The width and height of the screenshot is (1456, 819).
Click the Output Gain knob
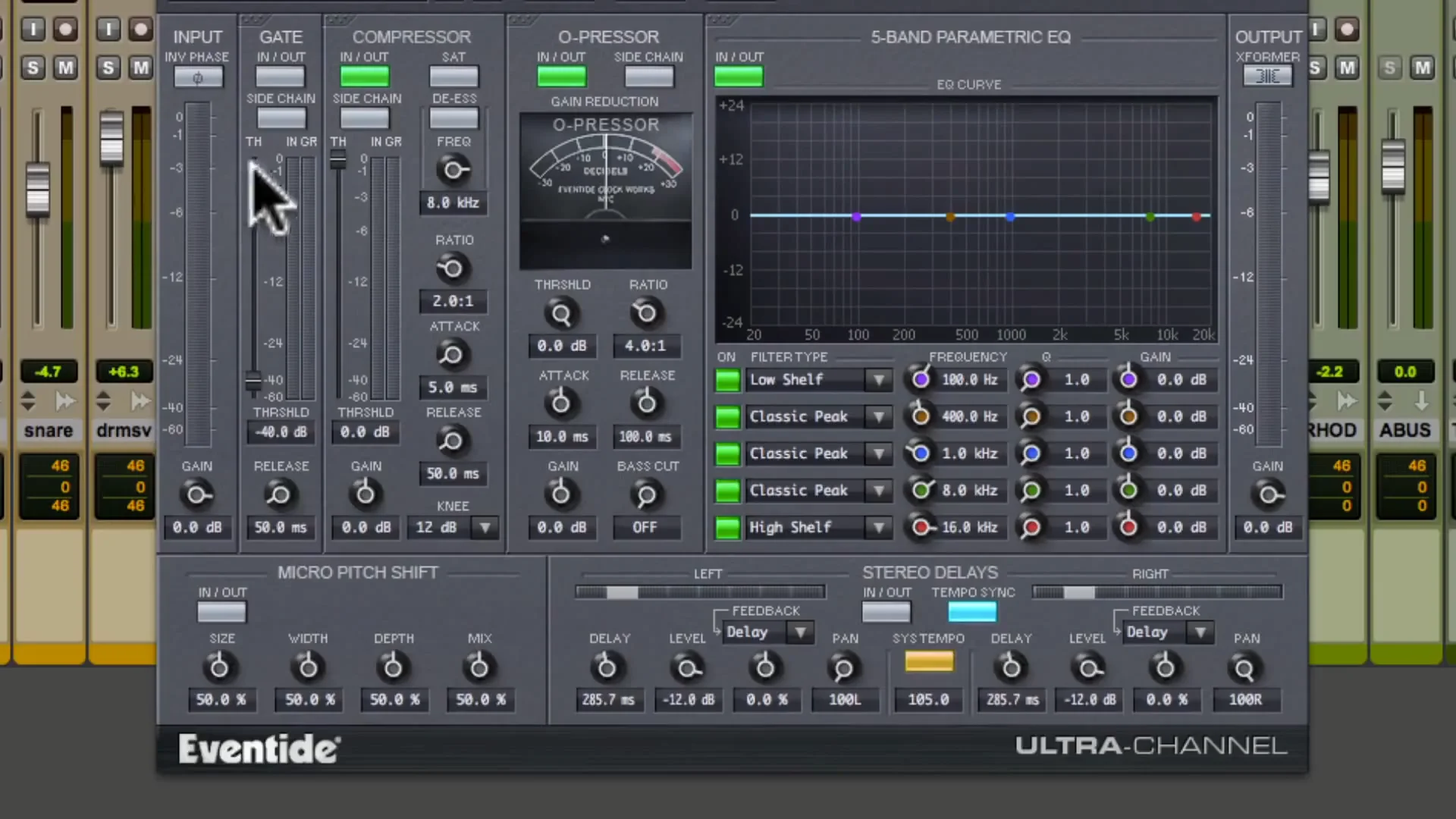(x=1267, y=495)
